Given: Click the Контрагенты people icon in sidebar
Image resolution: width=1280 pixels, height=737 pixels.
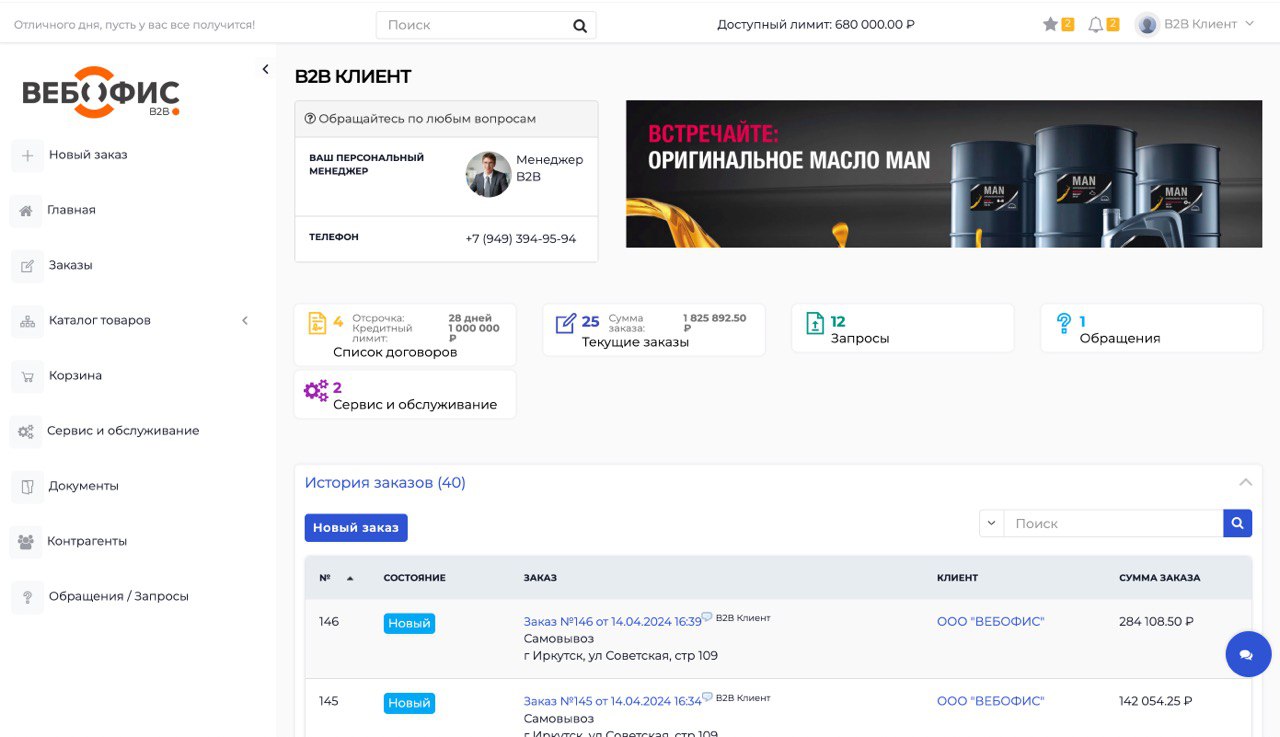Looking at the screenshot, I should [26, 542].
